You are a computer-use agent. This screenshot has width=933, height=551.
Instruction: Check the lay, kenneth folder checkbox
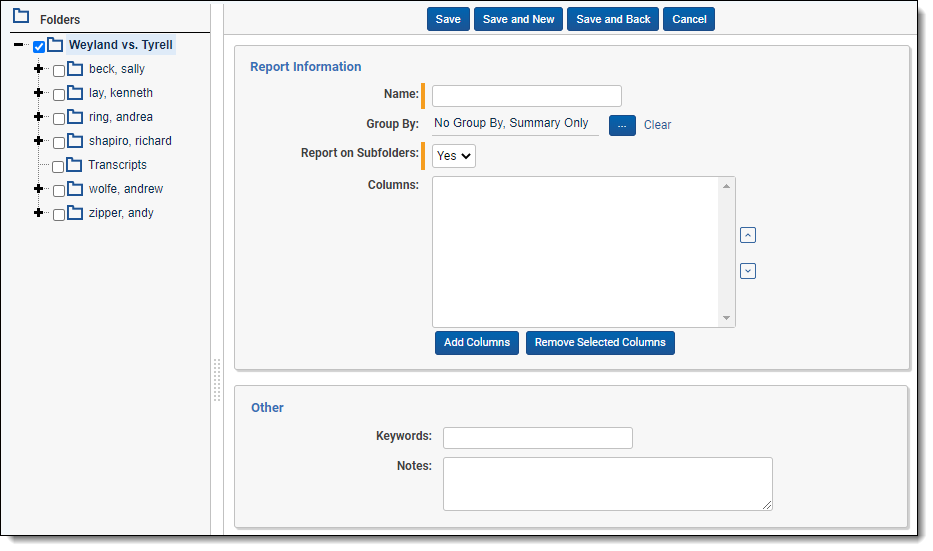coord(59,94)
